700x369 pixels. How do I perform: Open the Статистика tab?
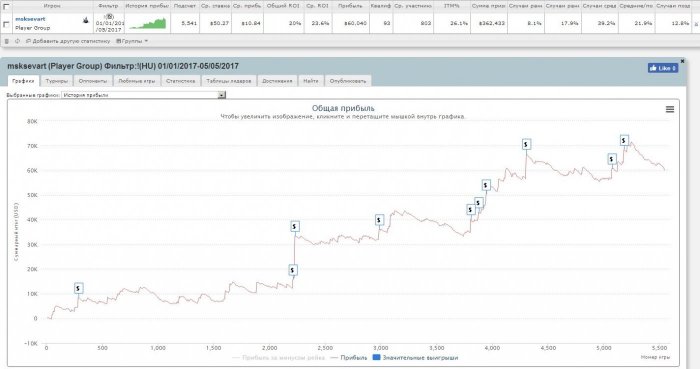tap(181, 81)
